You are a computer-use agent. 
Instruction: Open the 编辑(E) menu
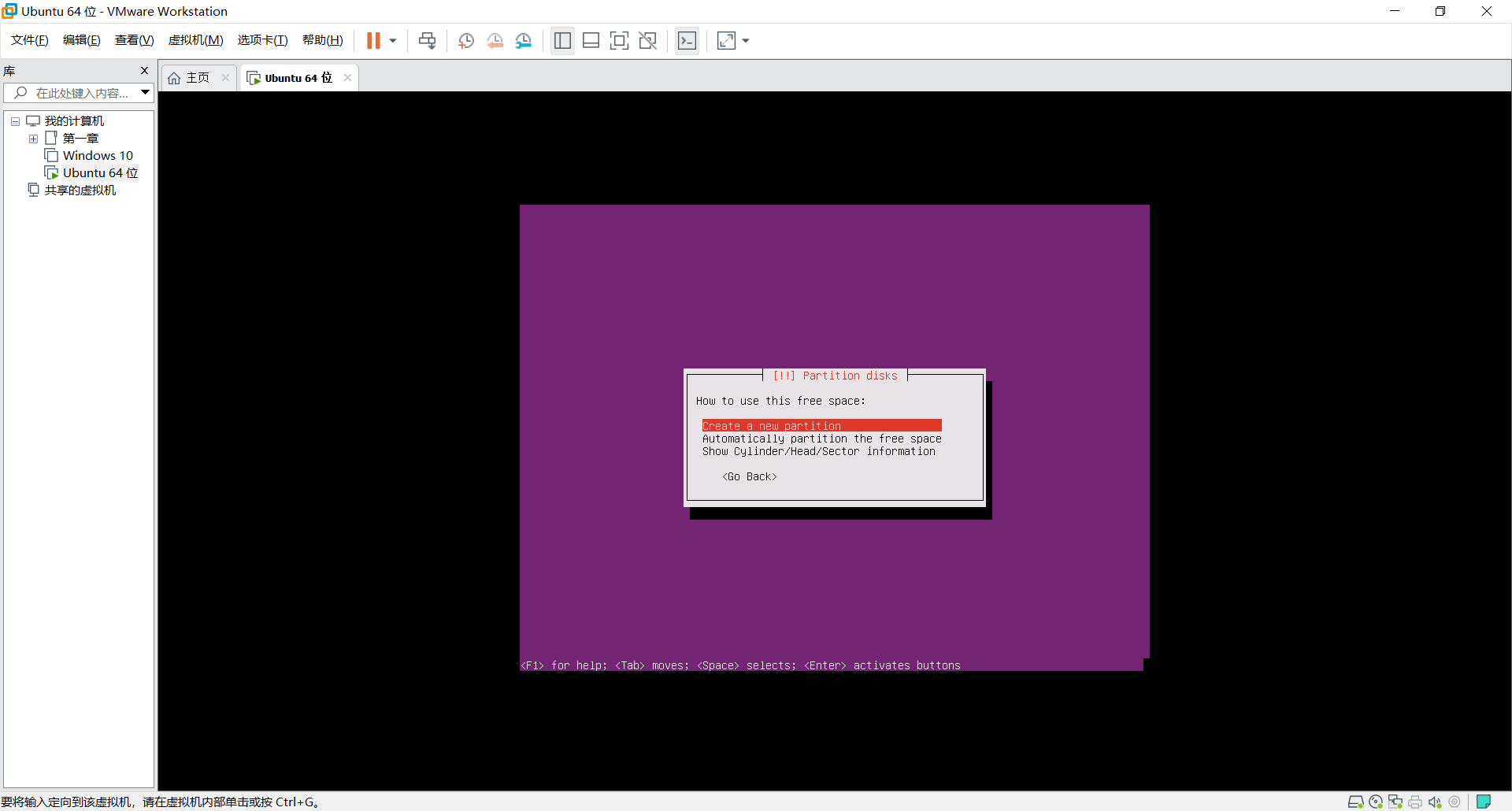82,40
